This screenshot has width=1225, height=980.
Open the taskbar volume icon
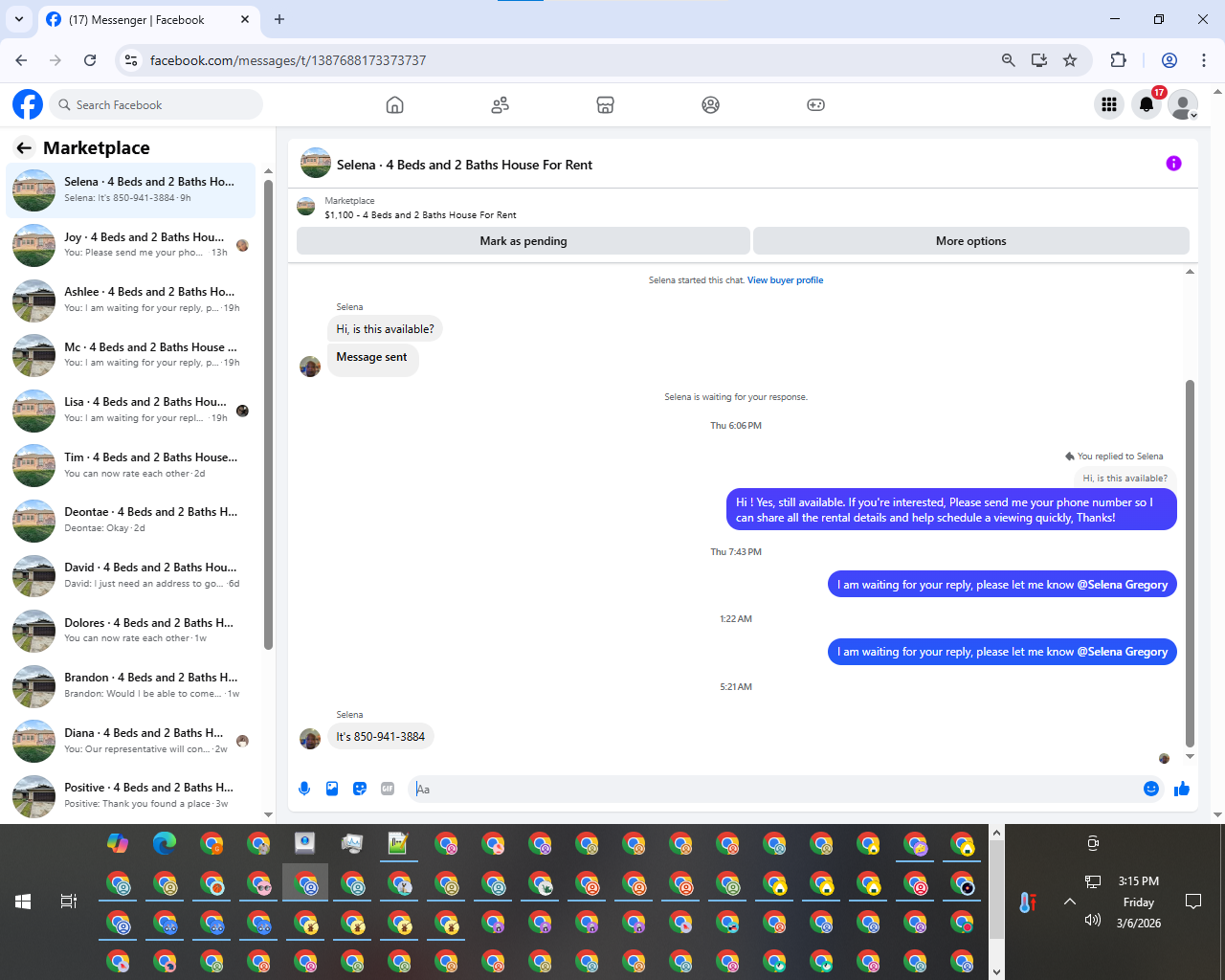point(1093,920)
